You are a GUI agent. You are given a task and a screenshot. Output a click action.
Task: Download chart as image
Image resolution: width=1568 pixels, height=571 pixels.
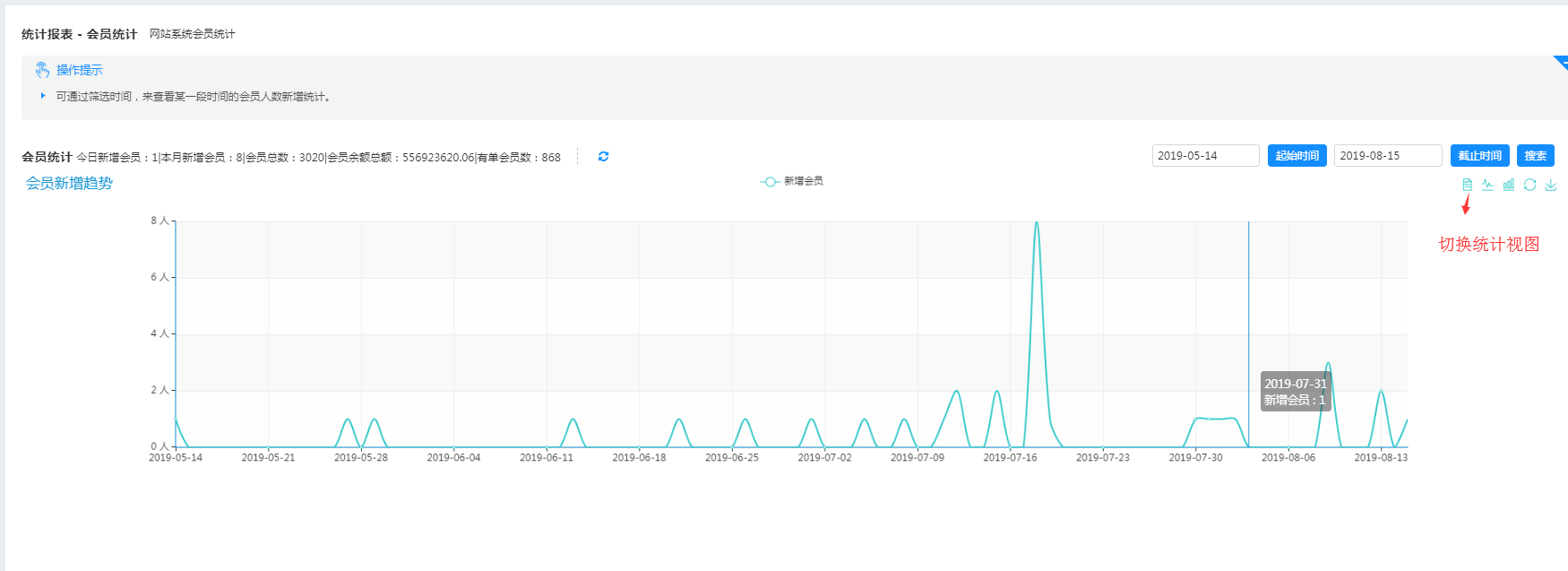click(1551, 185)
